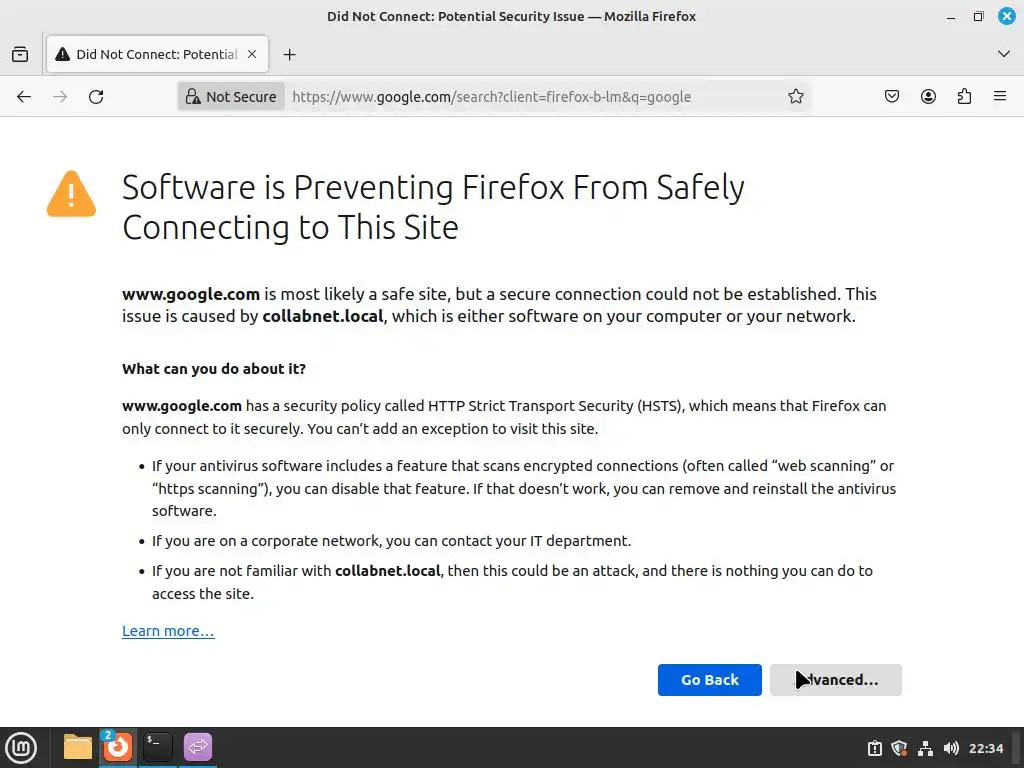Click the Go Back button
Screen dimensions: 1024x768
click(710, 680)
